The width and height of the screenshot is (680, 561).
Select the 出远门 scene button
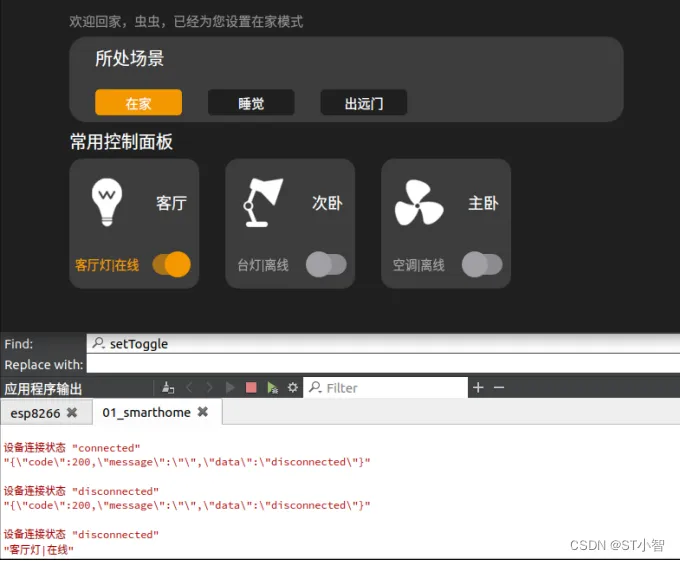pyautogui.click(x=363, y=103)
